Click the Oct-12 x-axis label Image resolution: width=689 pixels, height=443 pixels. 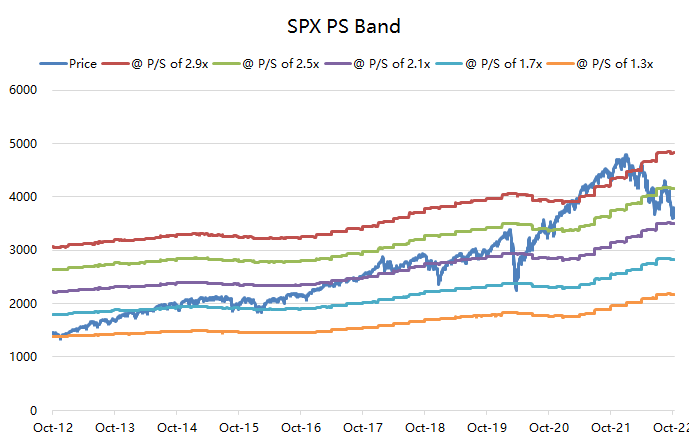point(53,428)
